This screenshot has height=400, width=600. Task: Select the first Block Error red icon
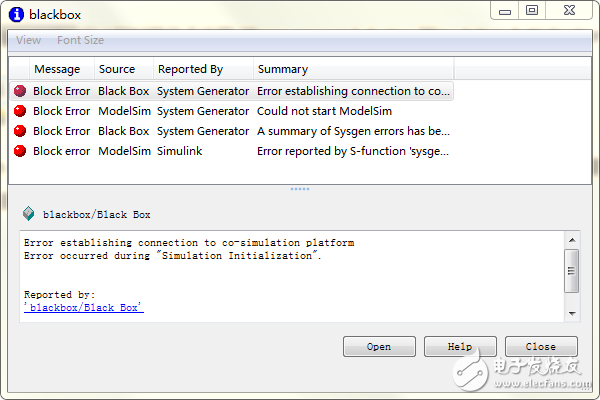pos(20,91)
